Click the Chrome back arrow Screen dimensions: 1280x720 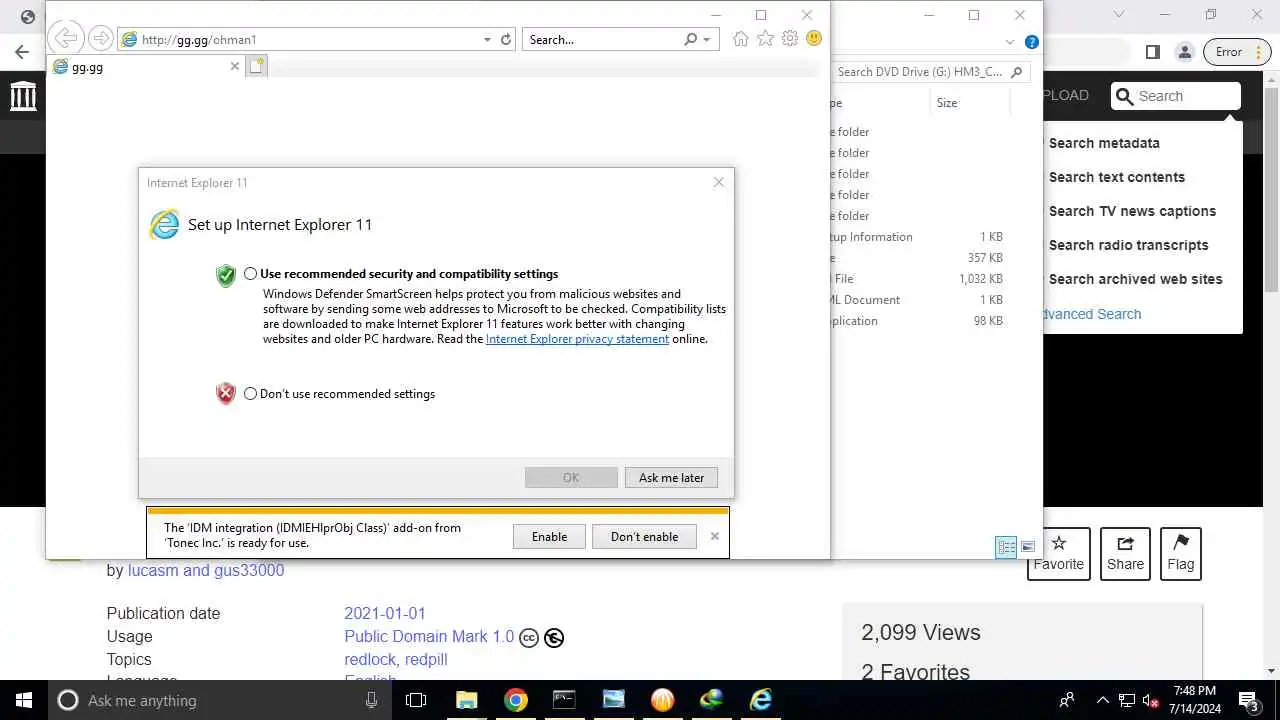[x=22, y=52]
